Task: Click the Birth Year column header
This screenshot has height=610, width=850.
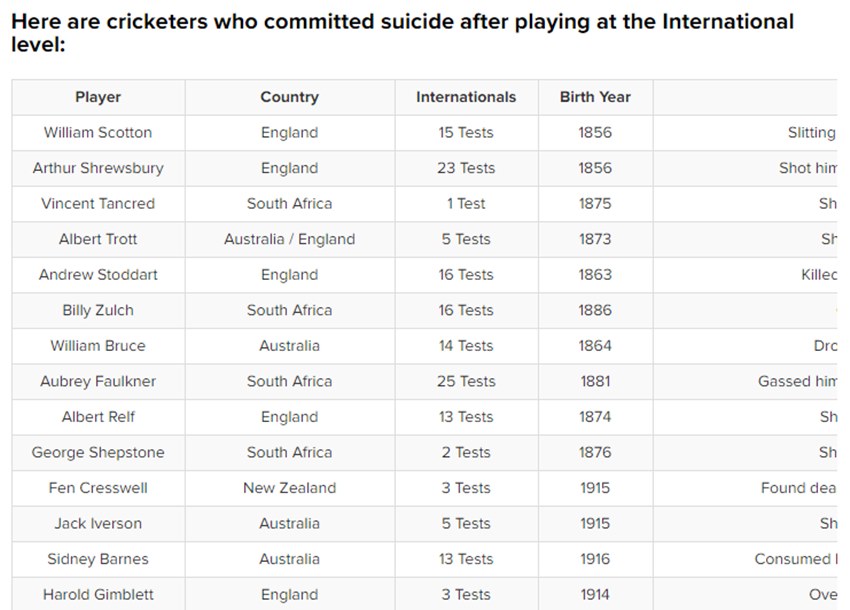Action: (595, 97)
